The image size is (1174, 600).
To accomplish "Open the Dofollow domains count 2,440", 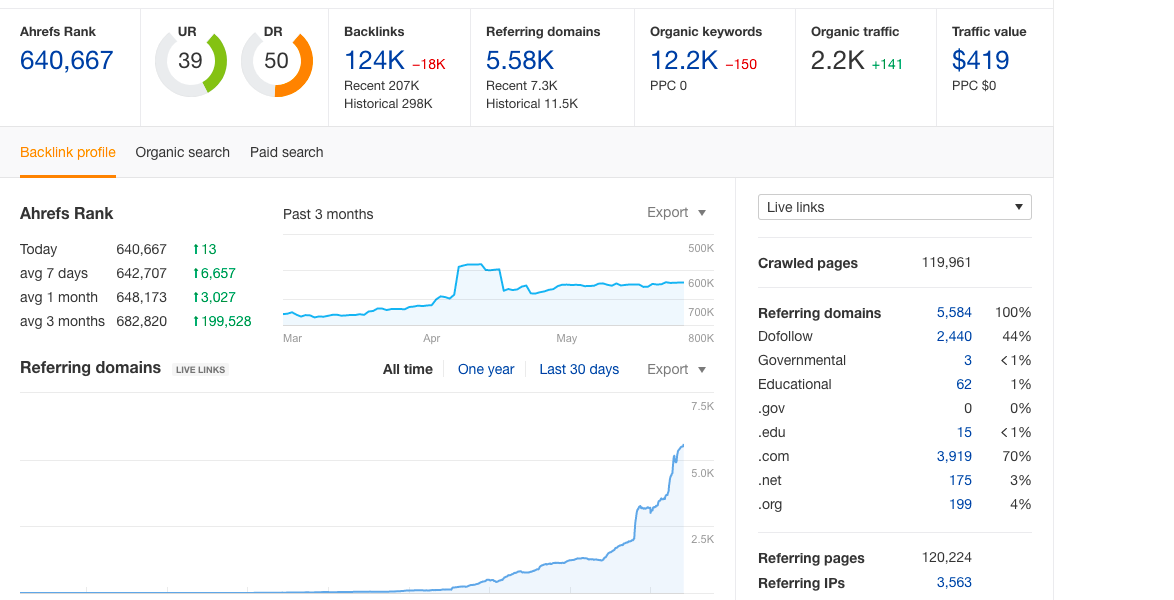I will click(x=954, y=336).
